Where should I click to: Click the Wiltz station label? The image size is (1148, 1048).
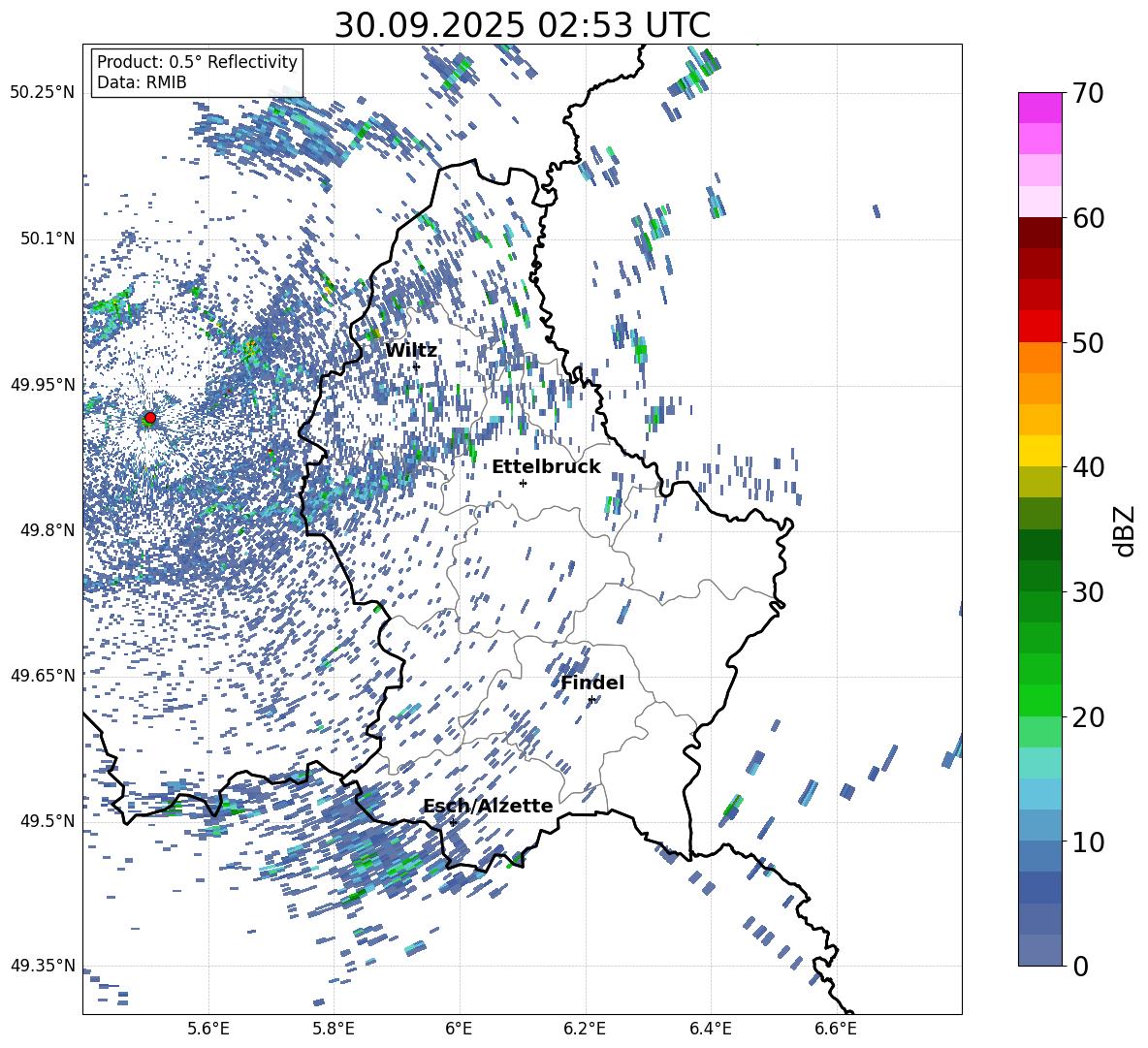(x=411, y=351)
